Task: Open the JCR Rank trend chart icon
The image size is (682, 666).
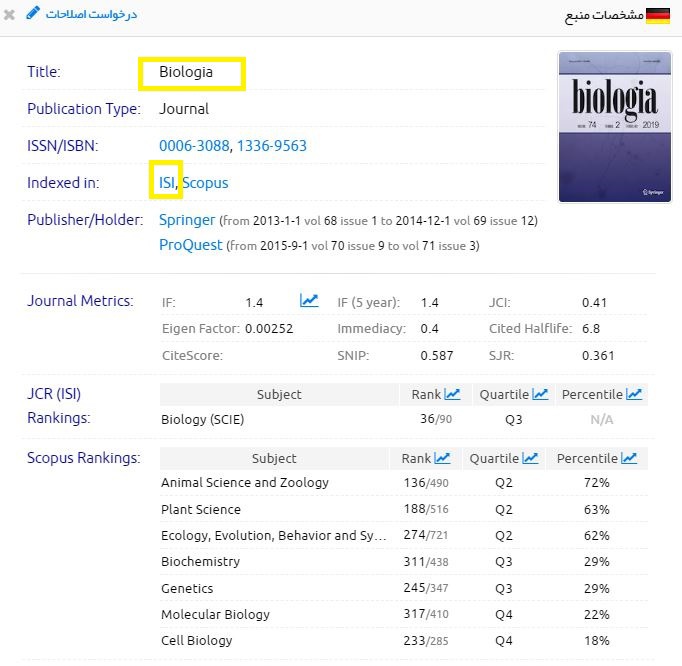Action: pyautogui.click(x=452, y=394)
